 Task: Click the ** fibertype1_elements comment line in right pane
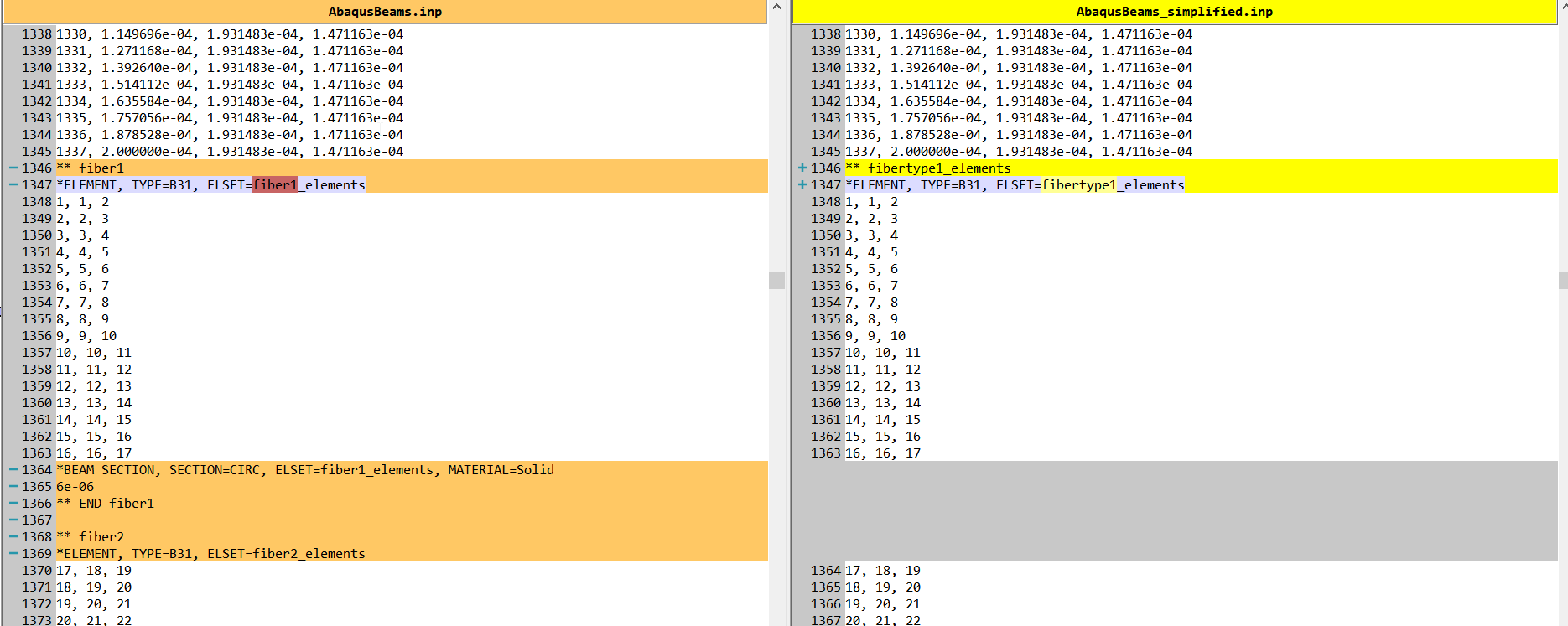pyautogui.click(x=939, y=168)
